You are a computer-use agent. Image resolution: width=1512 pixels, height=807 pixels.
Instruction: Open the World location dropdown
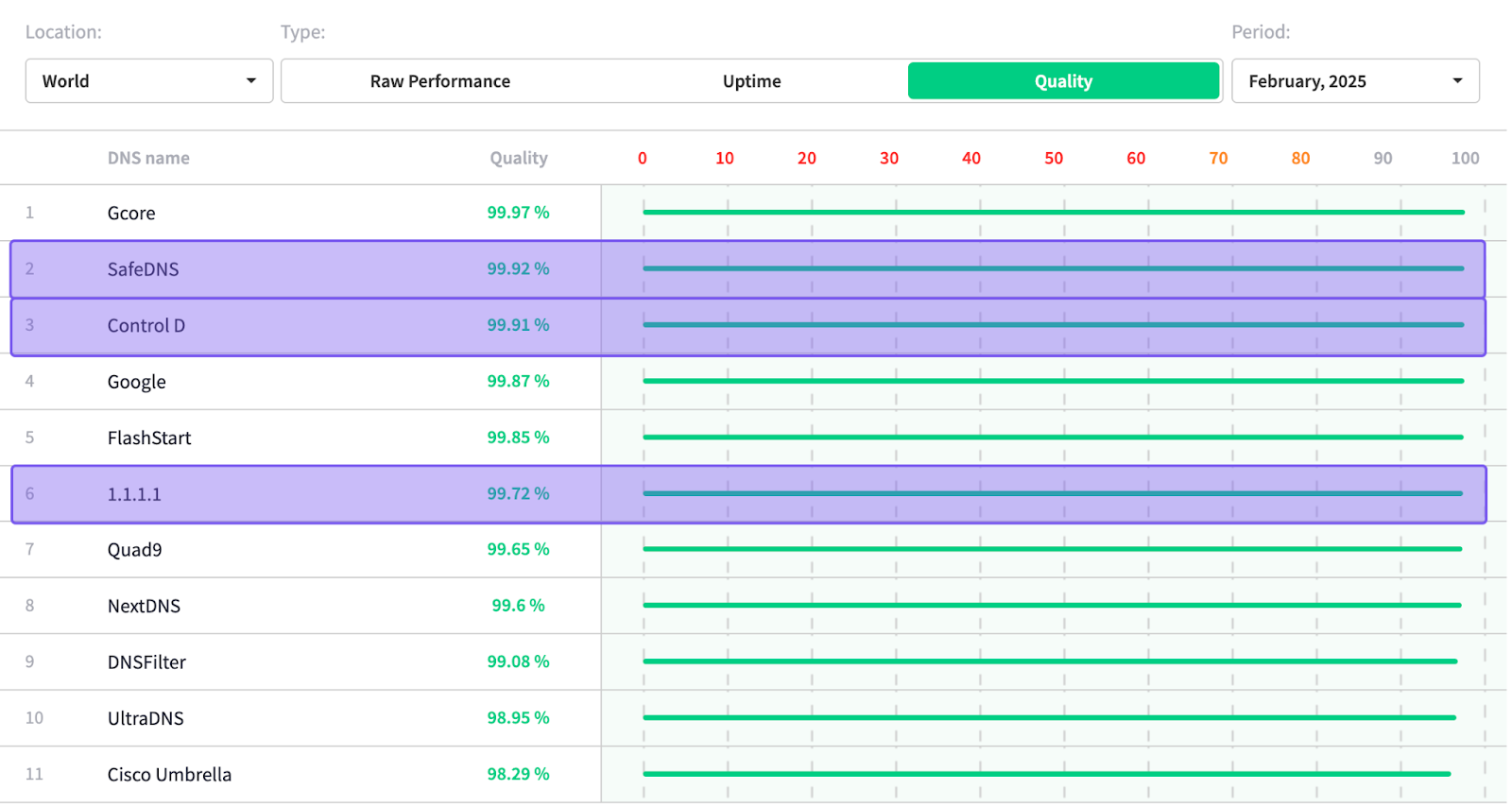[x=149, y=81]
